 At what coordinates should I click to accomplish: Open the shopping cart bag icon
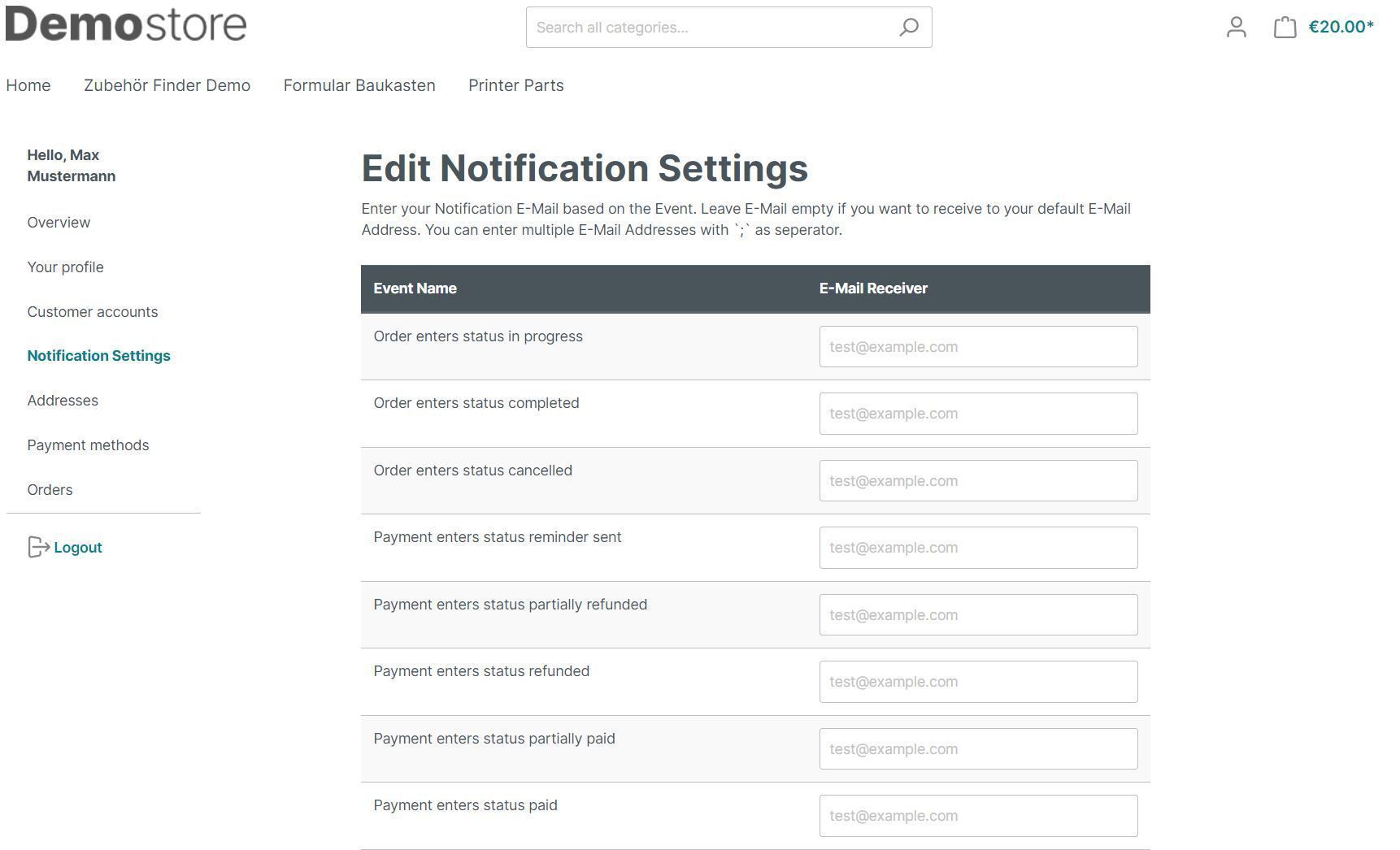1285,28
